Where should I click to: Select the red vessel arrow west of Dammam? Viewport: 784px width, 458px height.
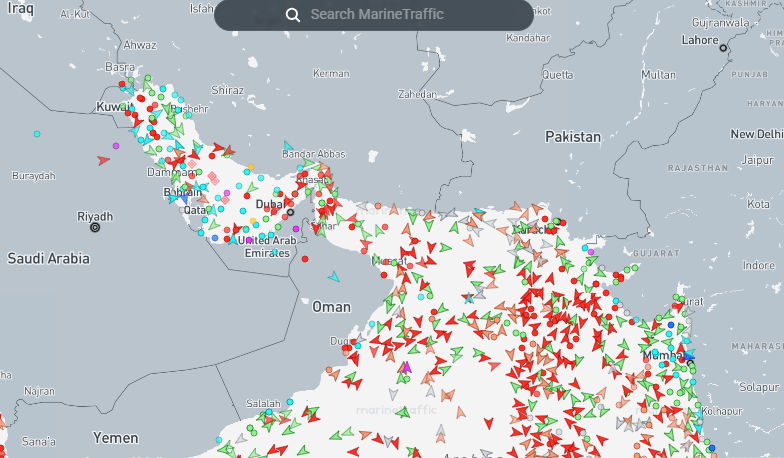coord(103,160)
